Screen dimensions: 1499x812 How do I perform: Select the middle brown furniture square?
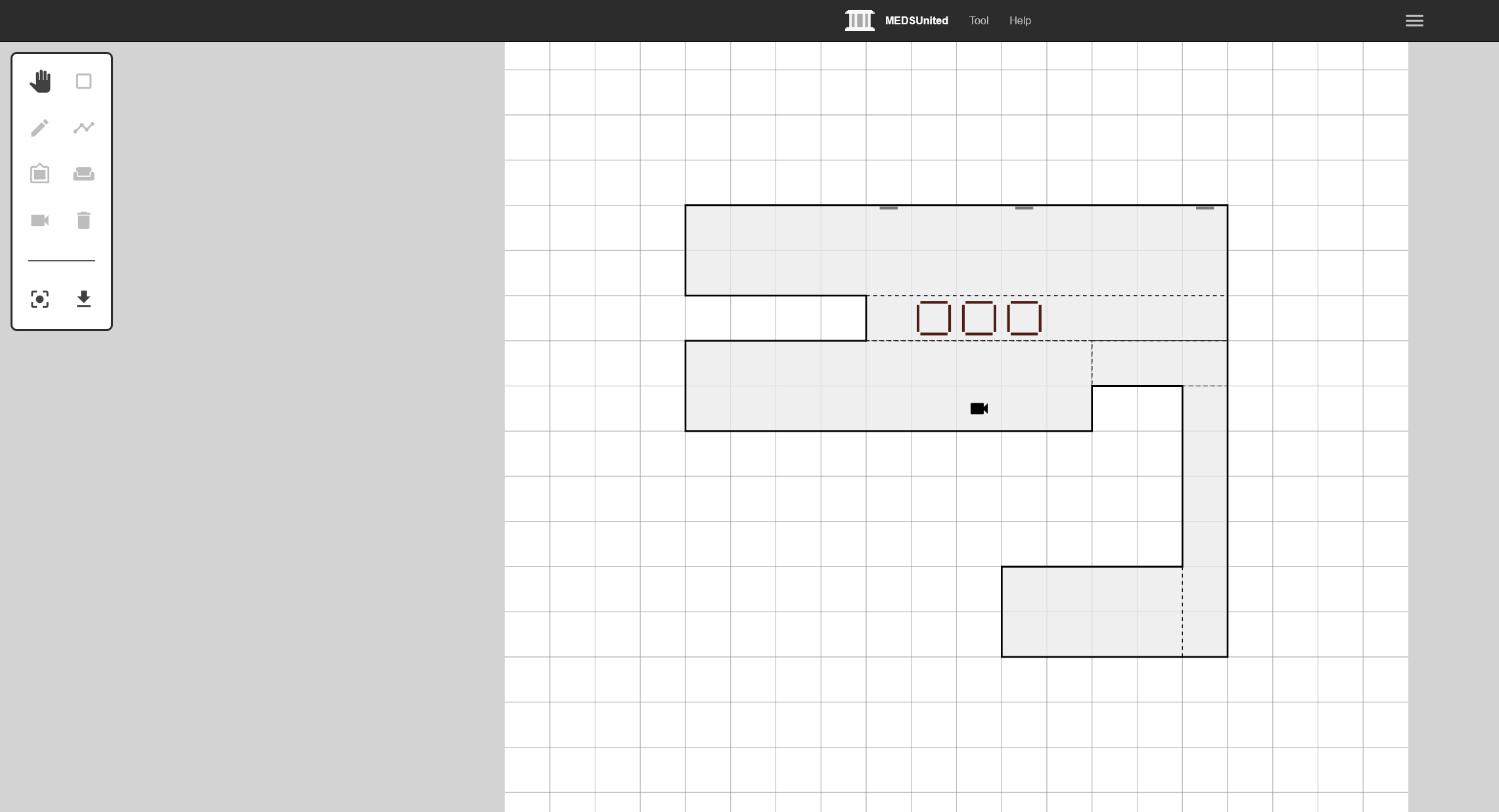click(979, 319)
